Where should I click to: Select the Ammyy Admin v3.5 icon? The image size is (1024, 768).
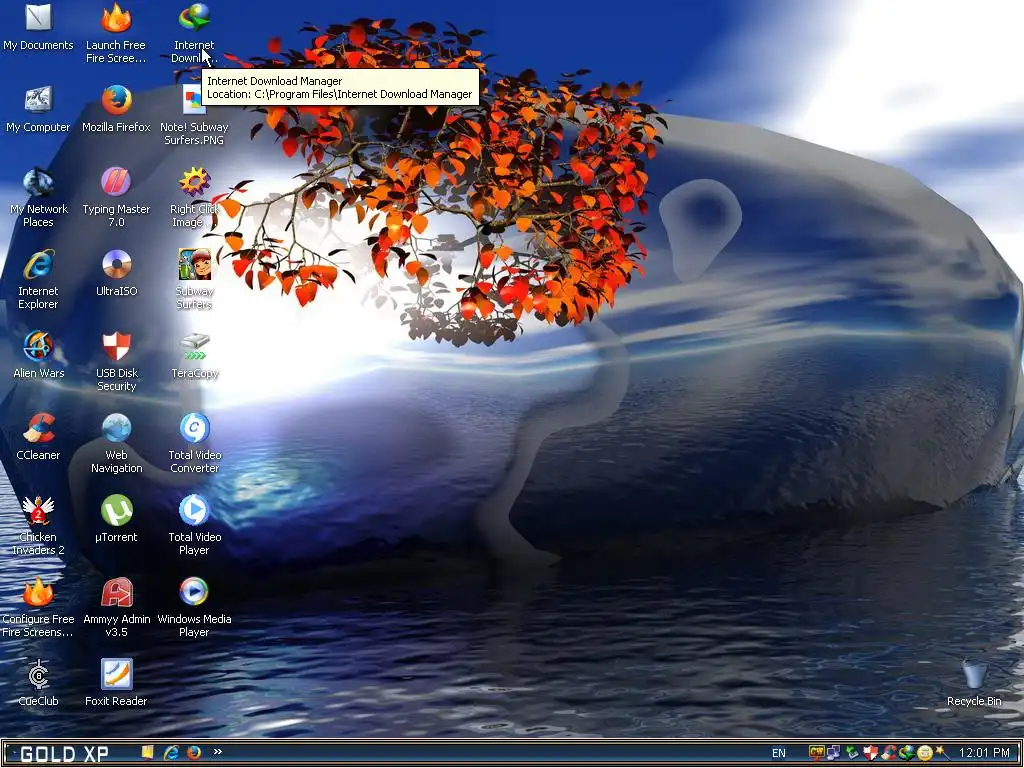pyautogui.click(x=116, y=607)
